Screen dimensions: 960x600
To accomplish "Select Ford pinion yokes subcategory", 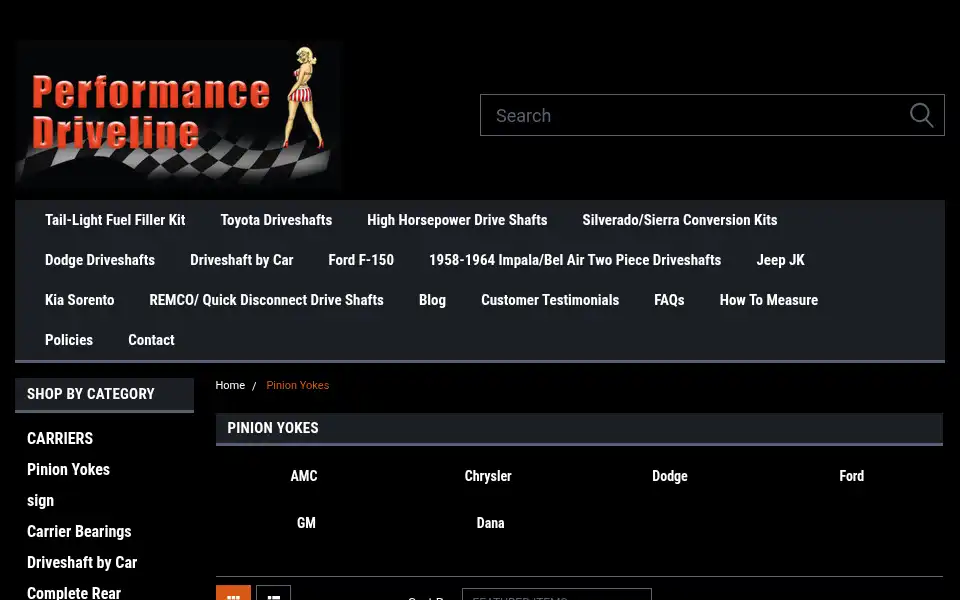I will point(852,476).
